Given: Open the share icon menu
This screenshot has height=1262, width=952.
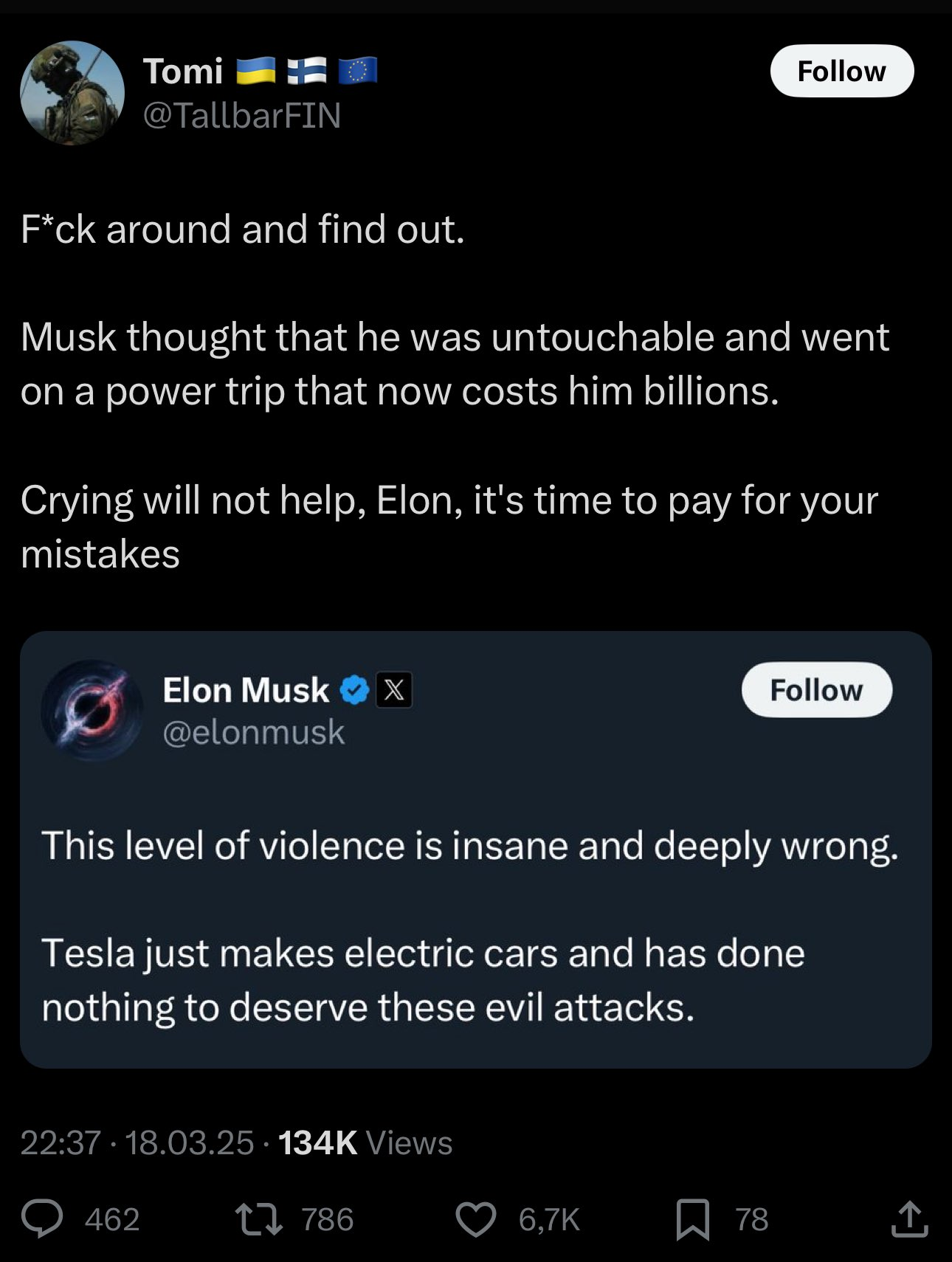Looking at the screenshot, I should (x=909, y=1218).
